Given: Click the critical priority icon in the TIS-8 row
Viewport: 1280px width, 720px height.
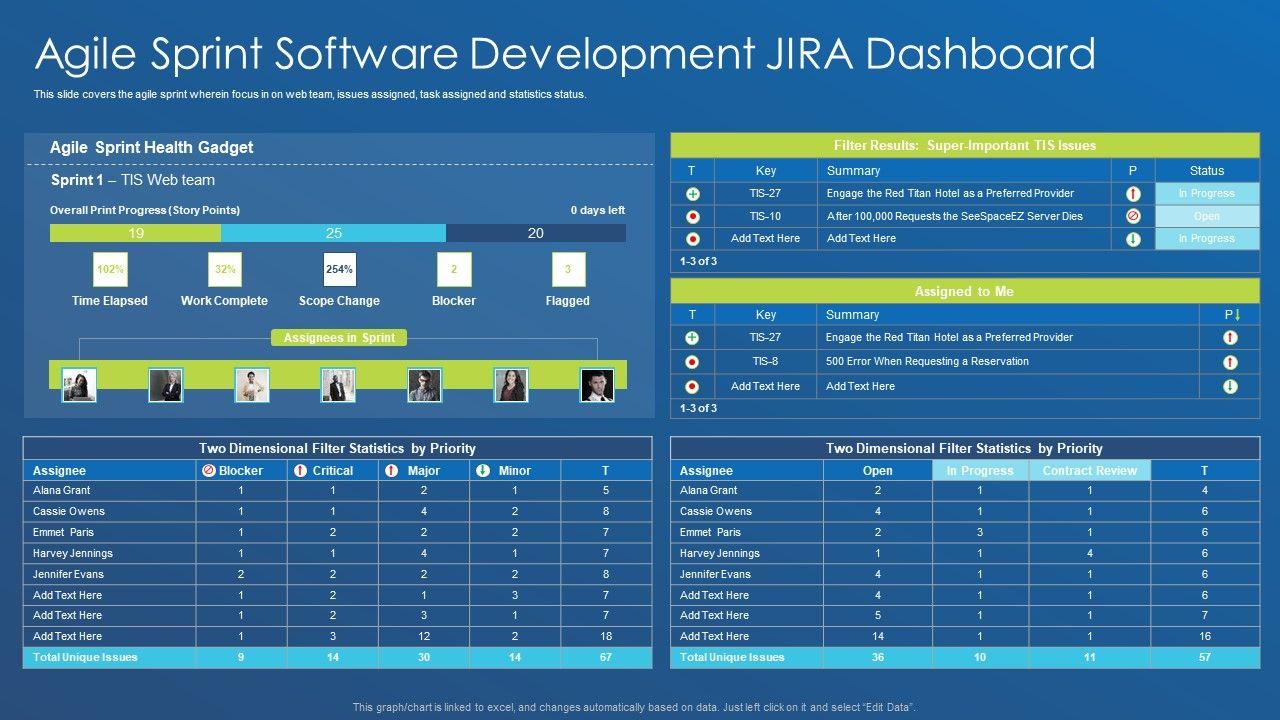Looking at the screenshot, I should pos(1230,362).
